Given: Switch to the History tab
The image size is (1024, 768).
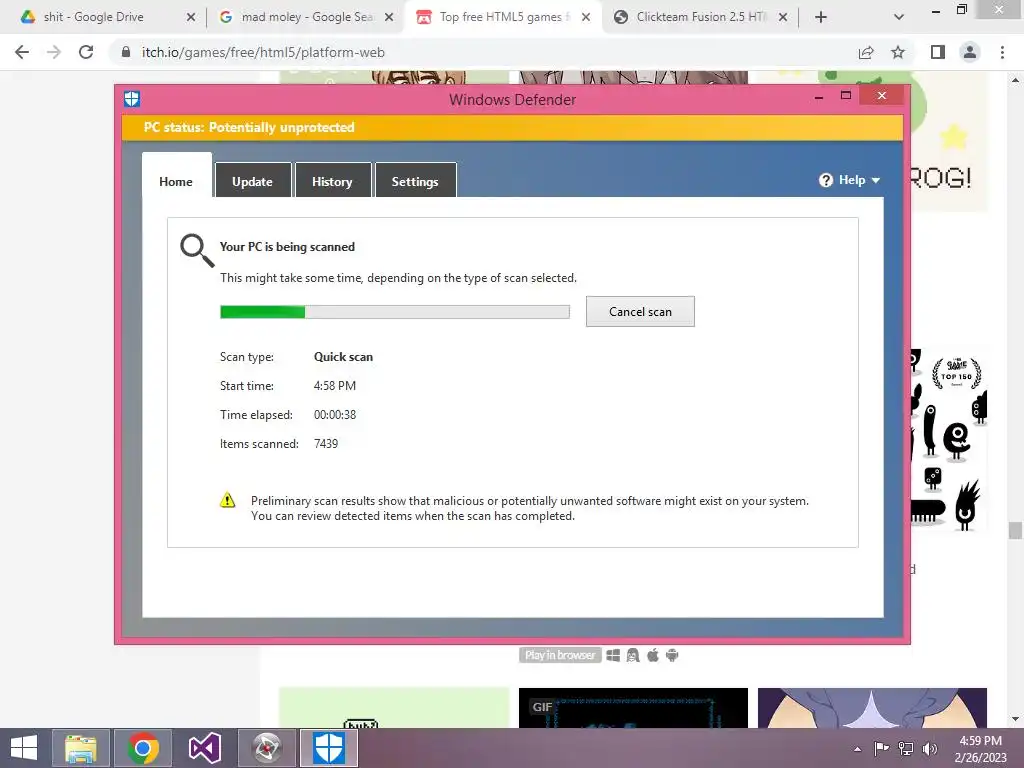Looking at the screenshot, I should (332, 181).
